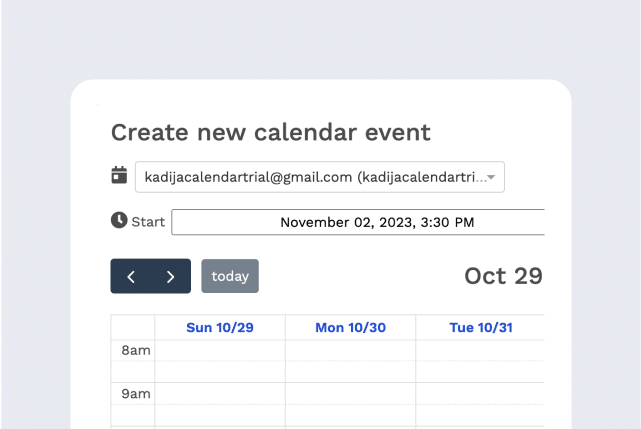
Task: Click the dropdown arrow on calendar selector
Action: pos(491,177)
